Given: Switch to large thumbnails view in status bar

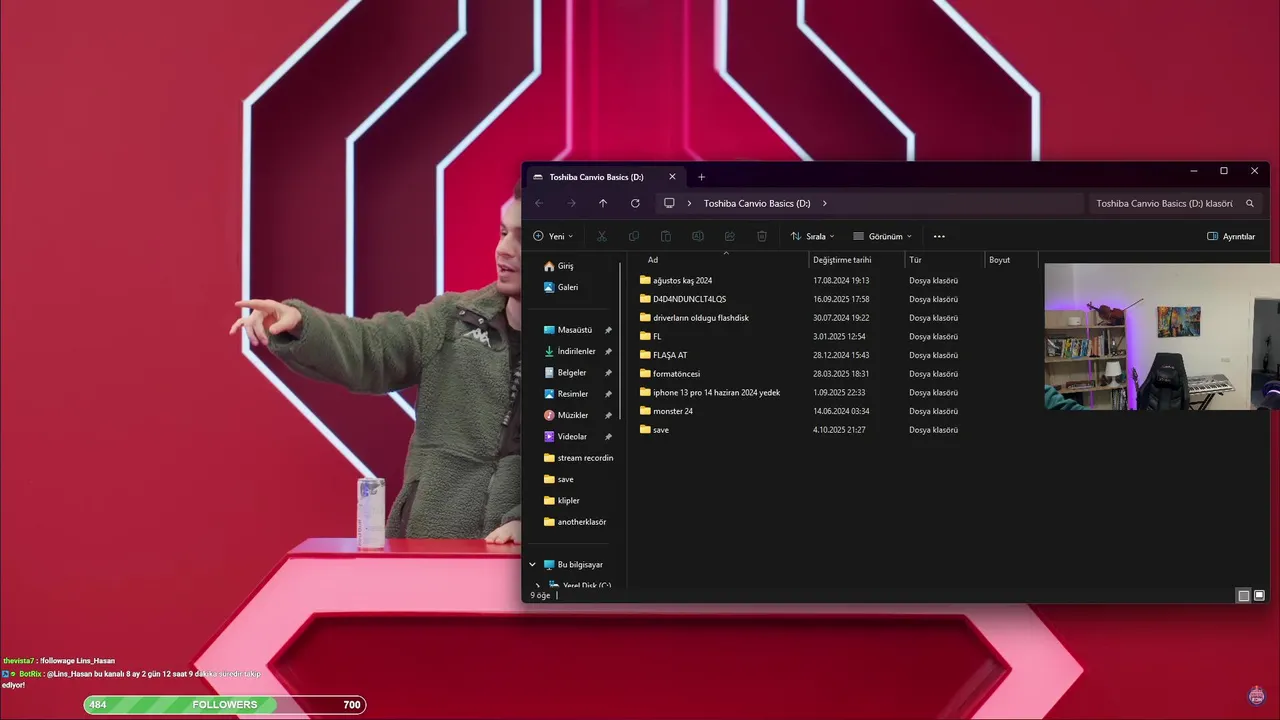Looking at the screenshot, I should coord(1259,595).
